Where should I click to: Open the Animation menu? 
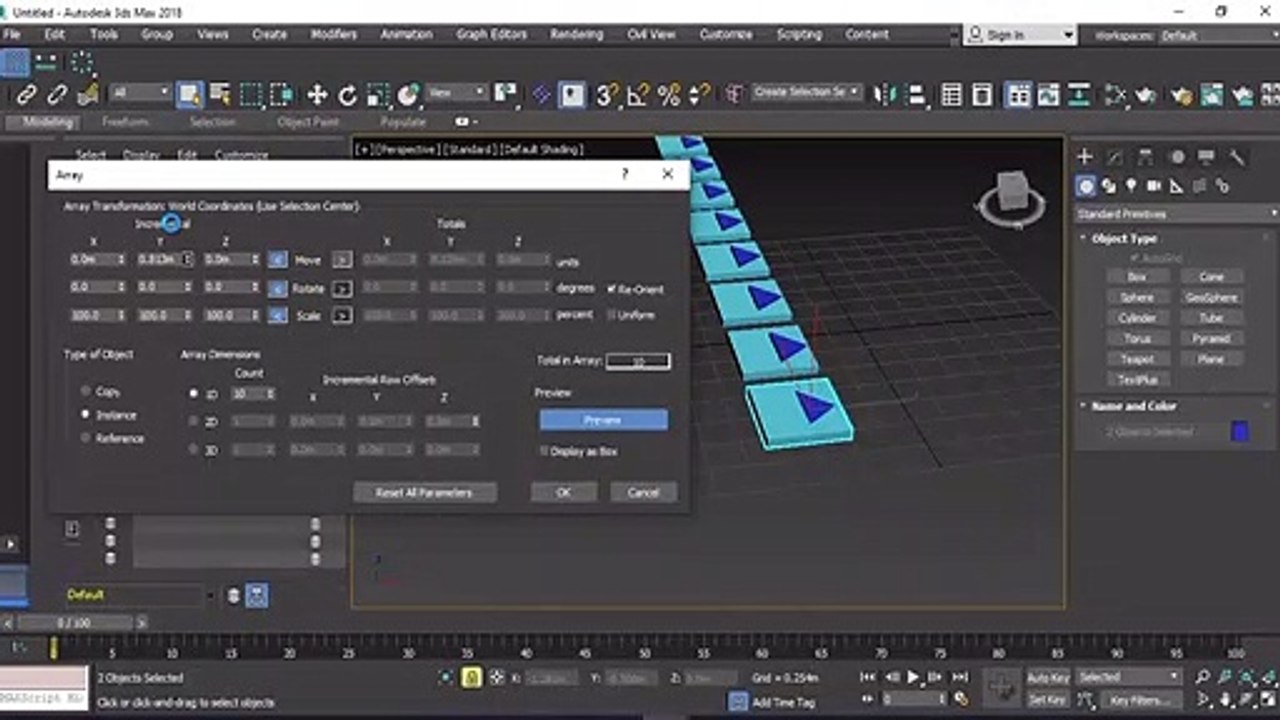[407, 34]
